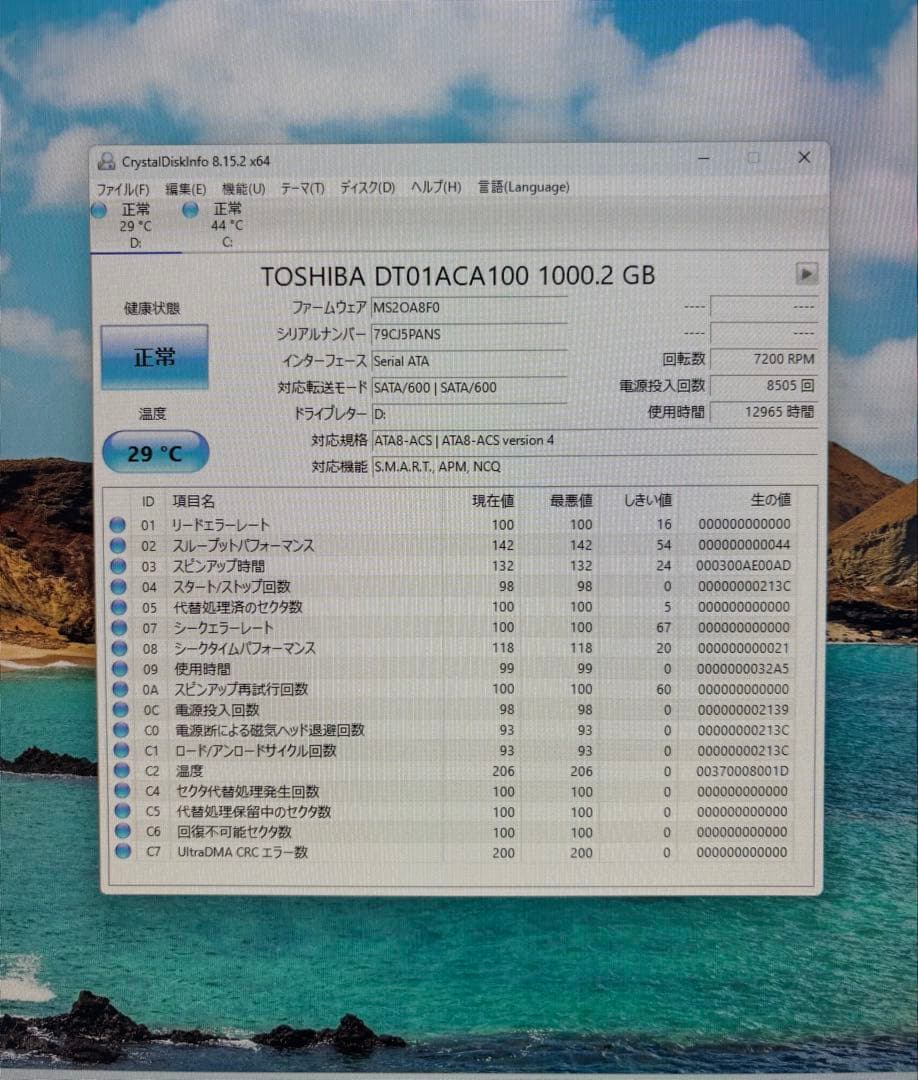
Task: Toggle temperature units via the 29 °C button
Action: click(x=154, y=452)
